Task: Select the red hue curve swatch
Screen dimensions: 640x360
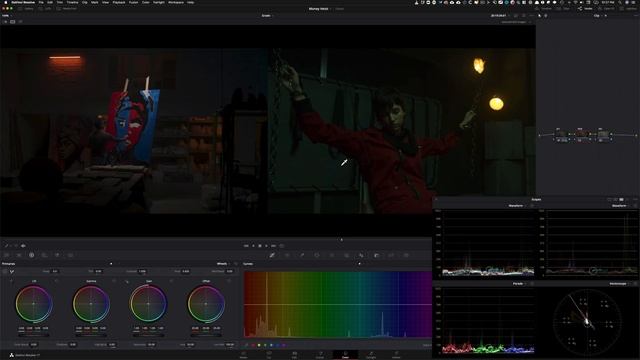Action: click(x=253, y=345)
